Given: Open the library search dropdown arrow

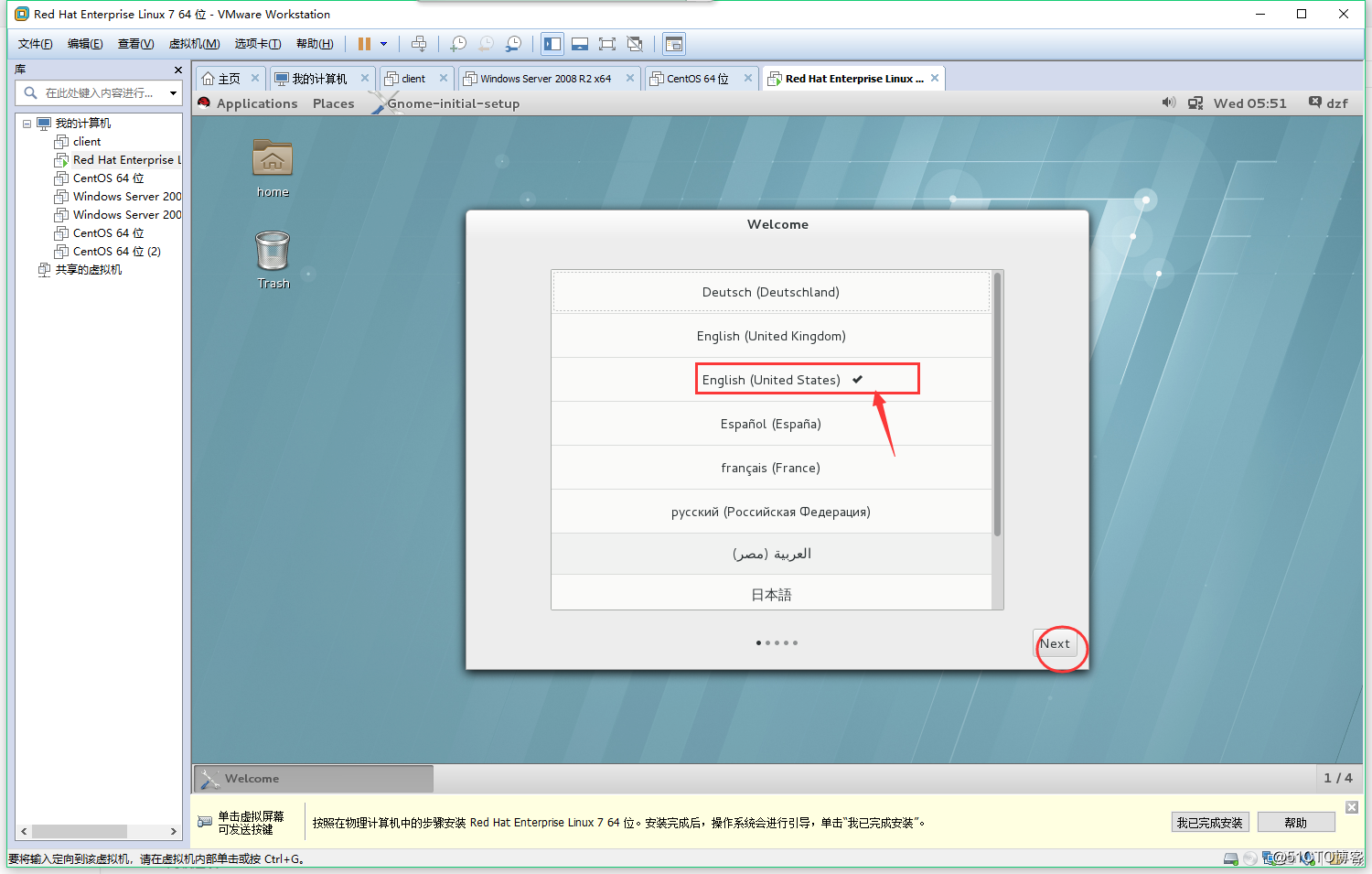Looking at the screenshot, I should (173, 92).
